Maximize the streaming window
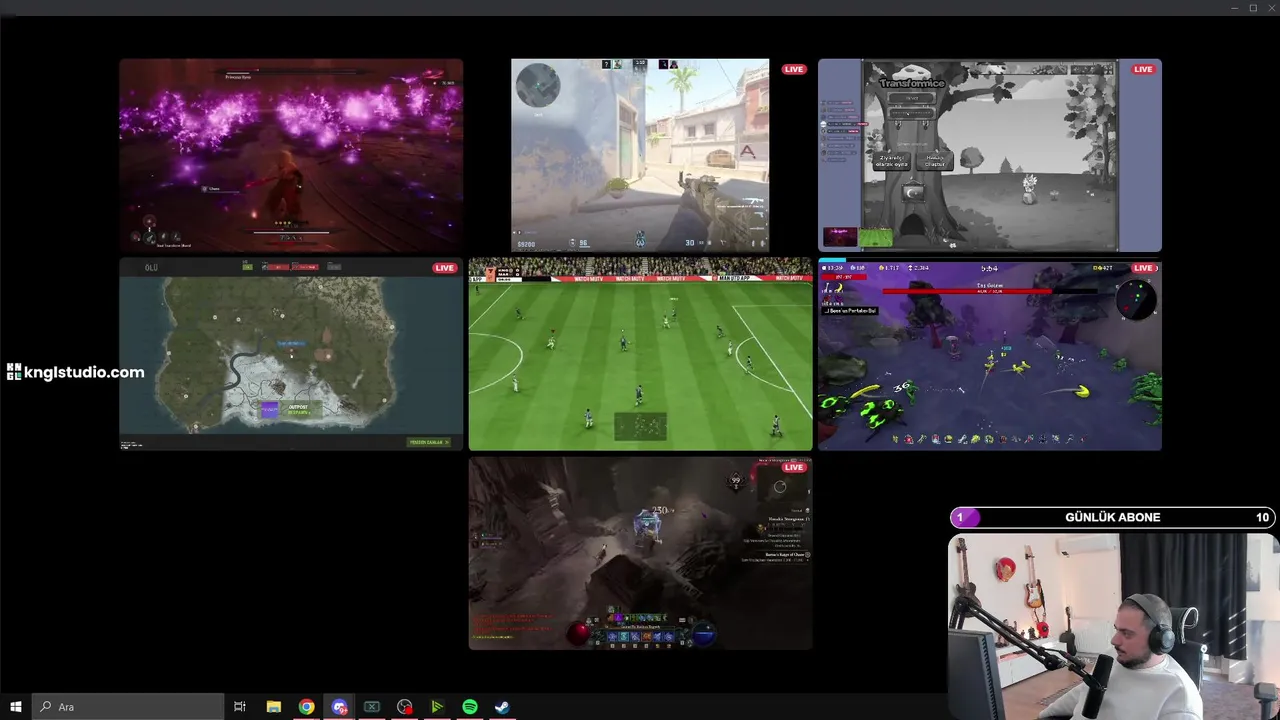The image size is (1280, 720). (x=1253, y=8)
